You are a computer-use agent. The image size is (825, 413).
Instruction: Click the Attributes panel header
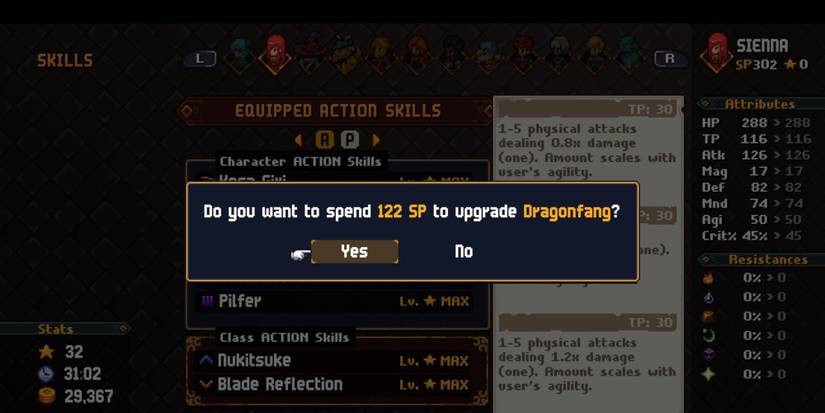760,104
